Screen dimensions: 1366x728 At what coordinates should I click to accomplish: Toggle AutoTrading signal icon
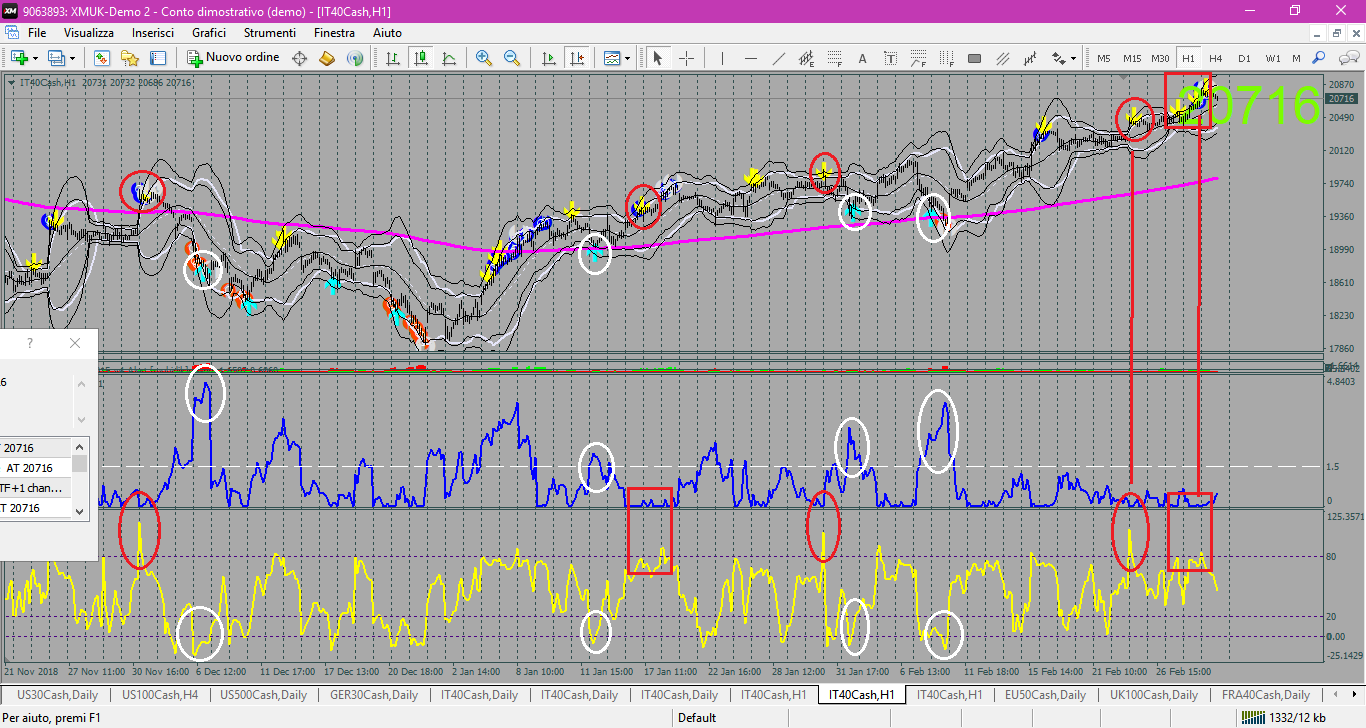pos(354,58)
